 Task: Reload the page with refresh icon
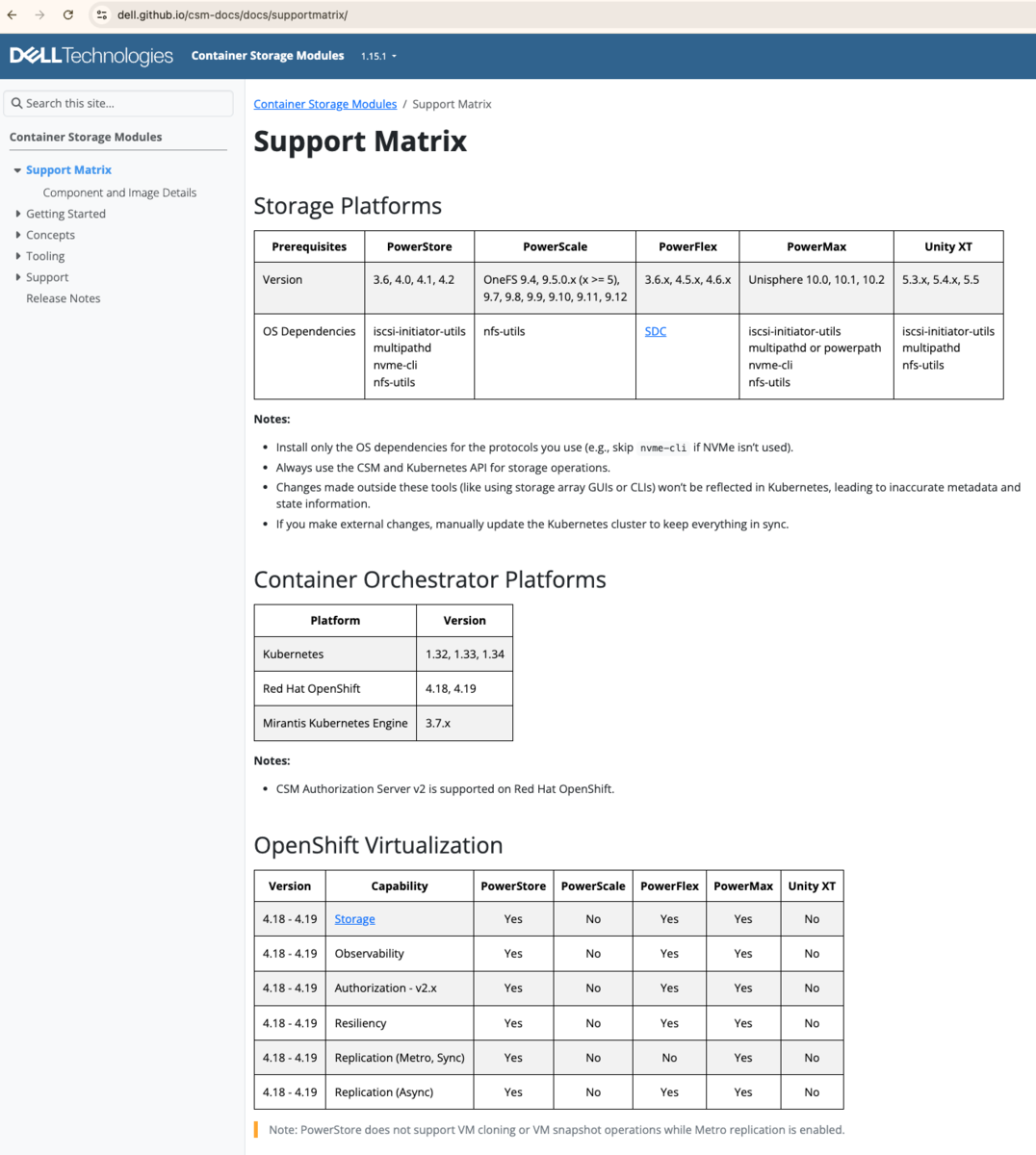[68, 15]
